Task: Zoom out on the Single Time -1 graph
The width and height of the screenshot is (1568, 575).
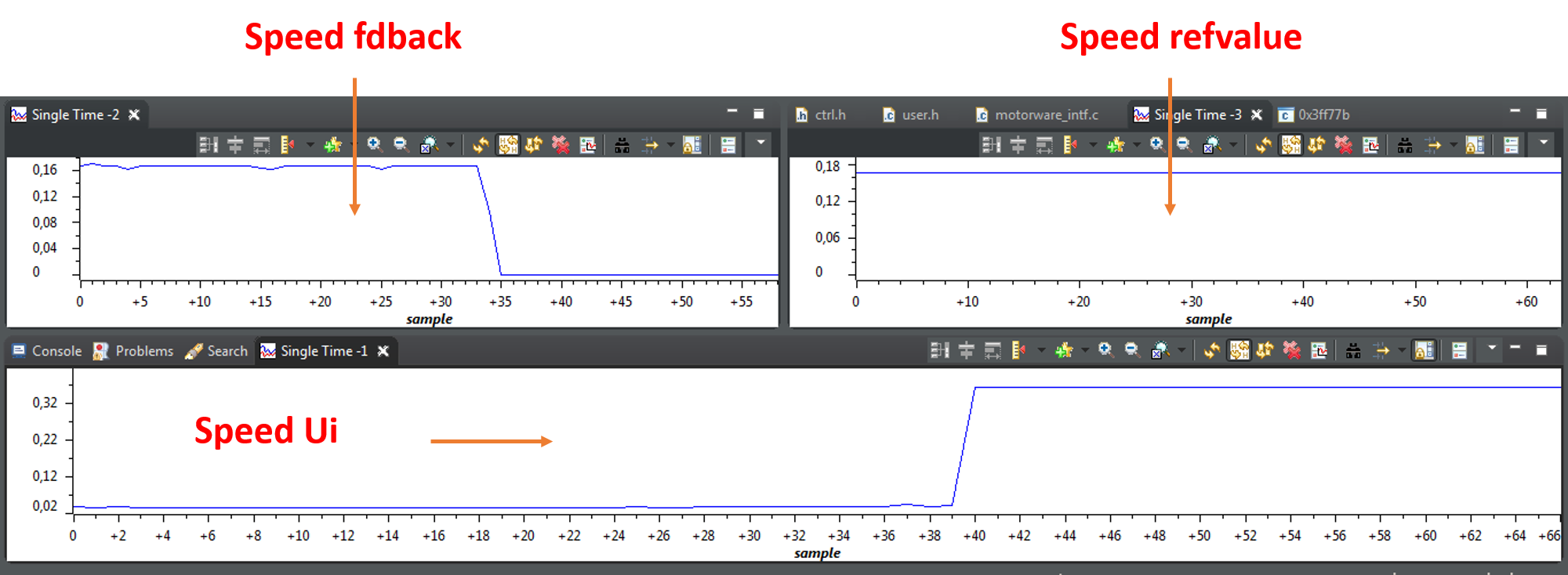Action: click(x=1132, y=349)
